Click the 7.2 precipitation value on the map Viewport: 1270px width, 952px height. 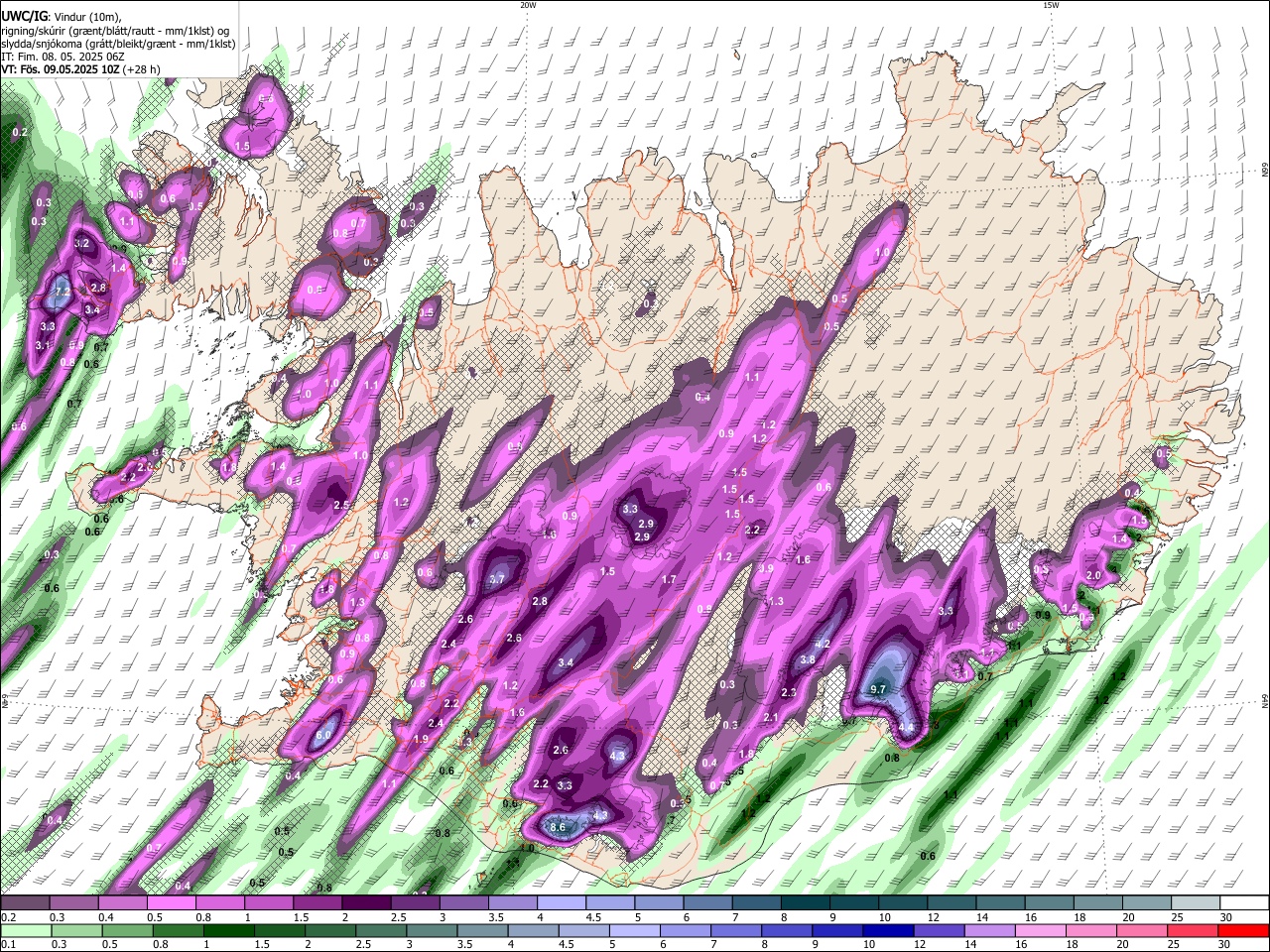(63, 292)
